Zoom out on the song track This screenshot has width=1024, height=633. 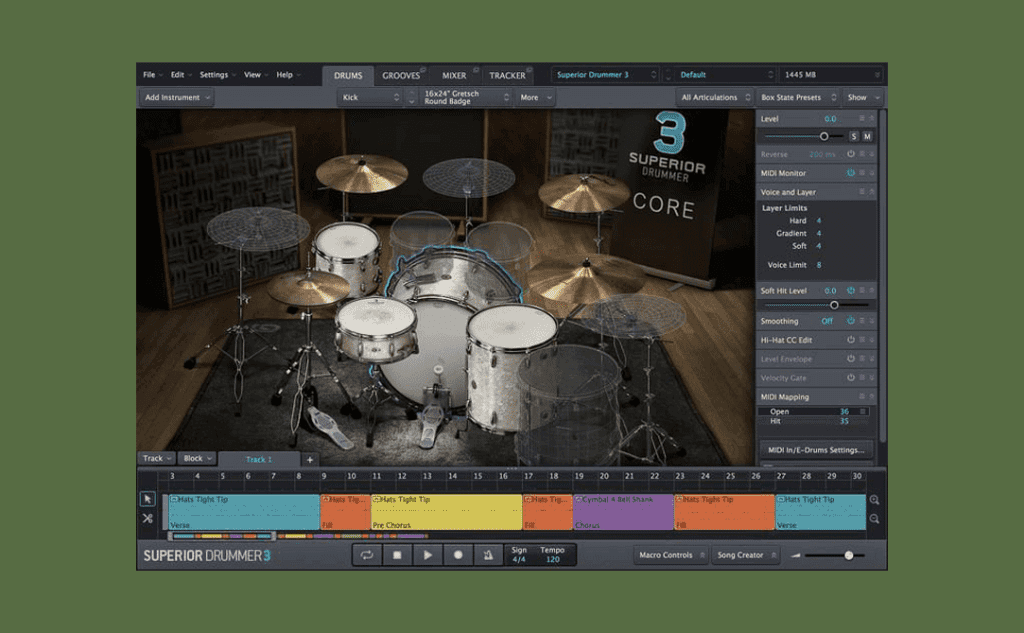pos(874,519)
